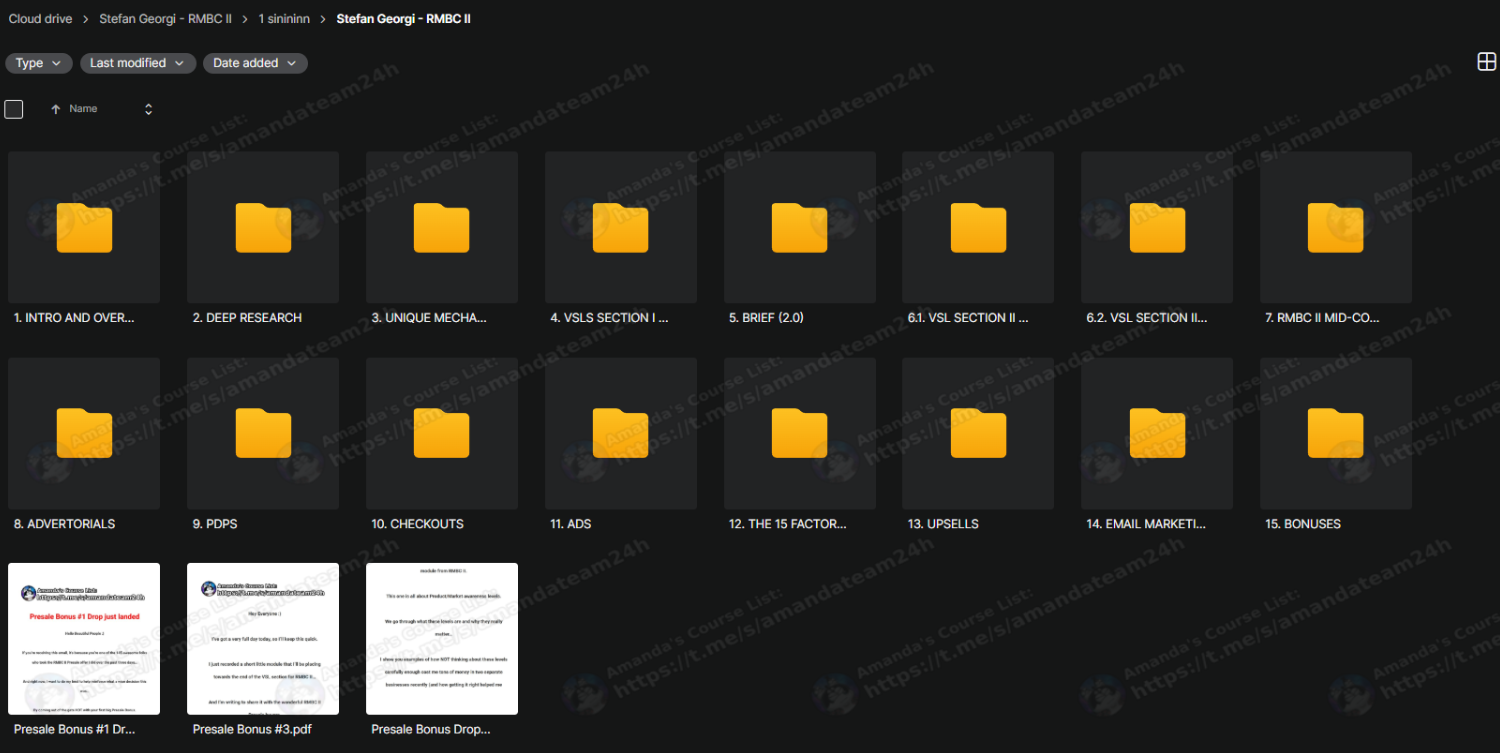Open the 11. ADS folder

coord(620,434)
